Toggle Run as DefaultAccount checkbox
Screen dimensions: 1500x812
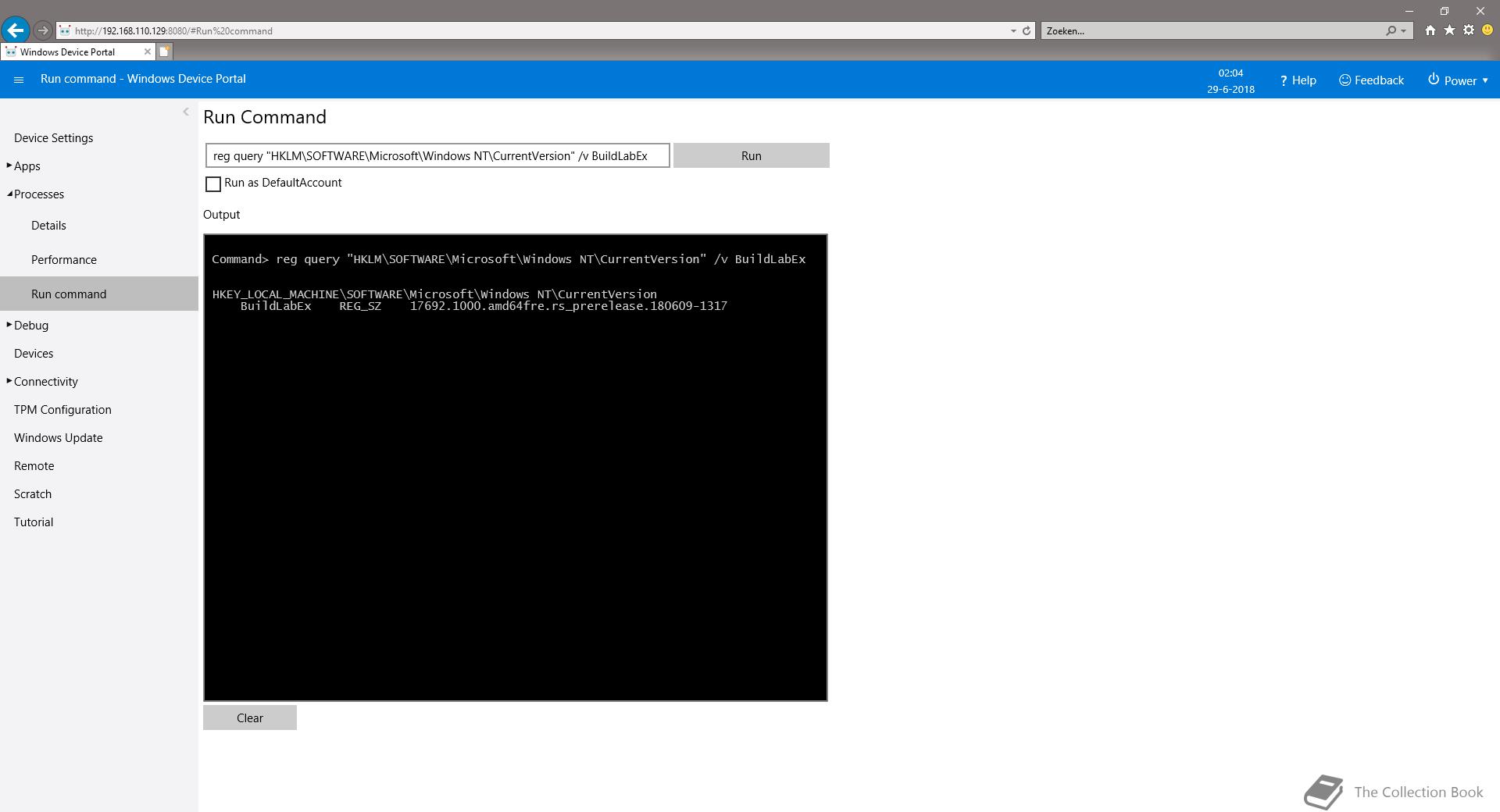point(212,184)
